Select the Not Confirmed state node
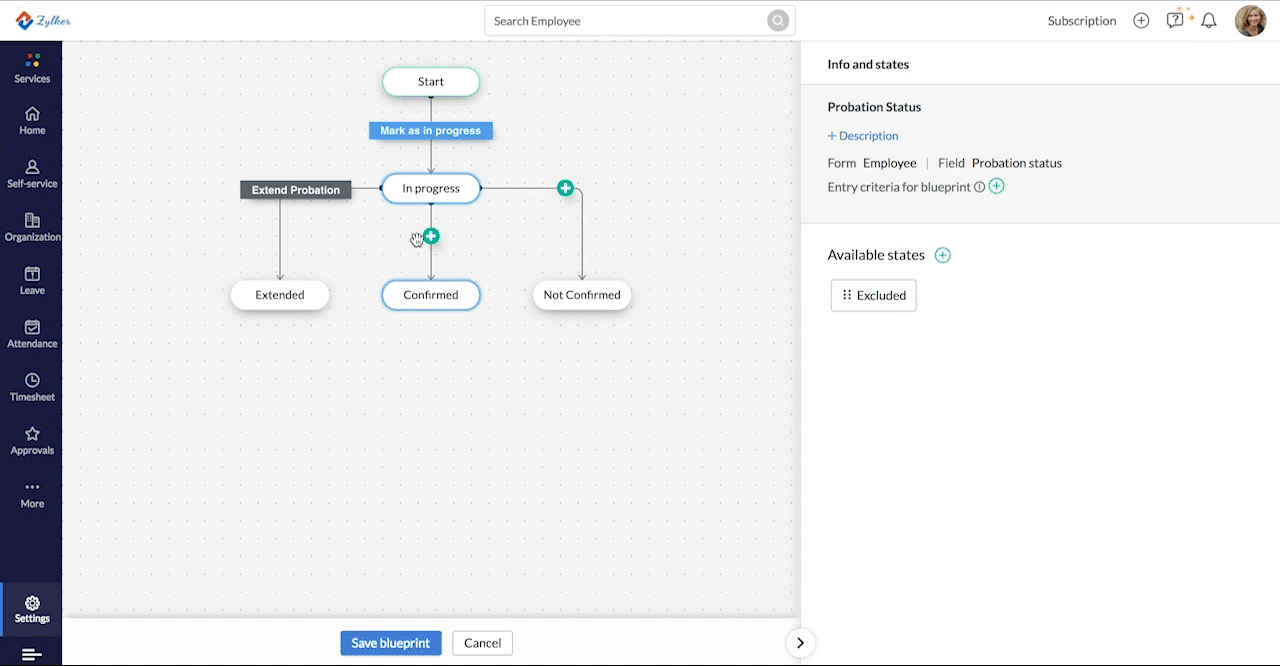This screenshot has height=666, width=1280. tap(582, 295)
